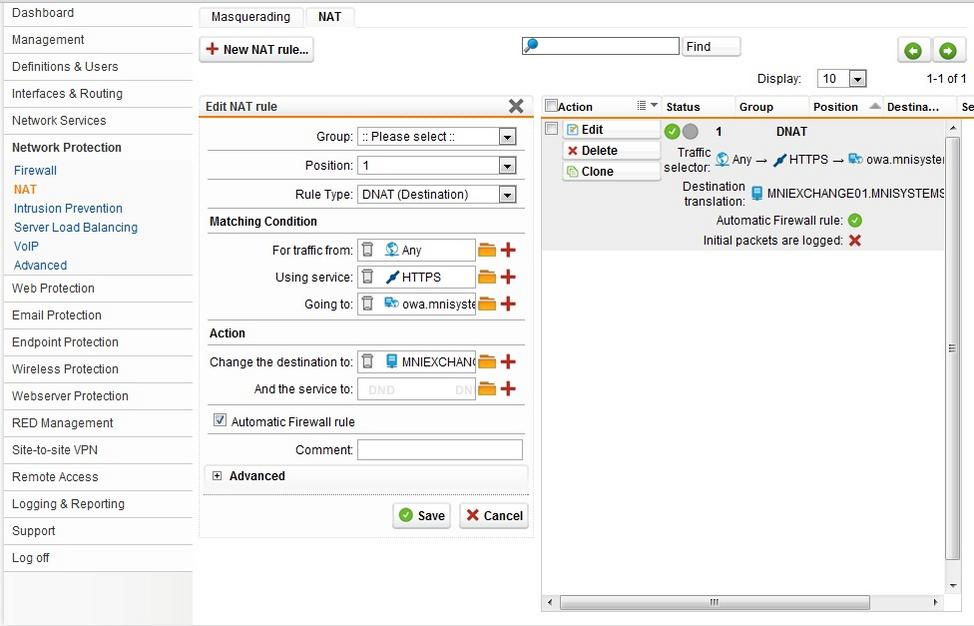
Task: Expand the Advanced section
Action: 217,476
